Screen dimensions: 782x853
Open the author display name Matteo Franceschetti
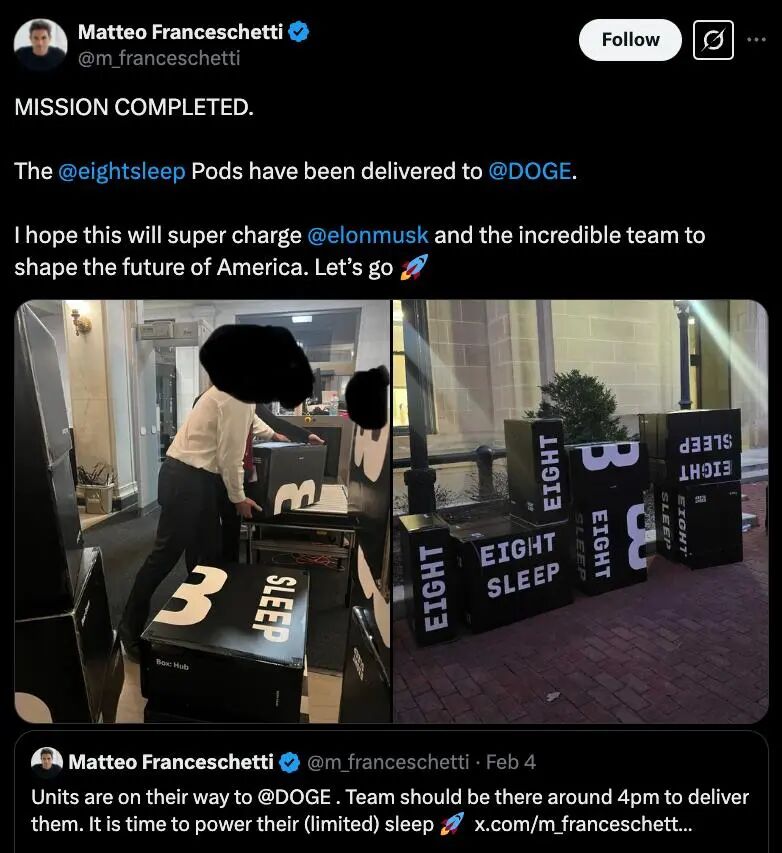click(x=181, y=32)
